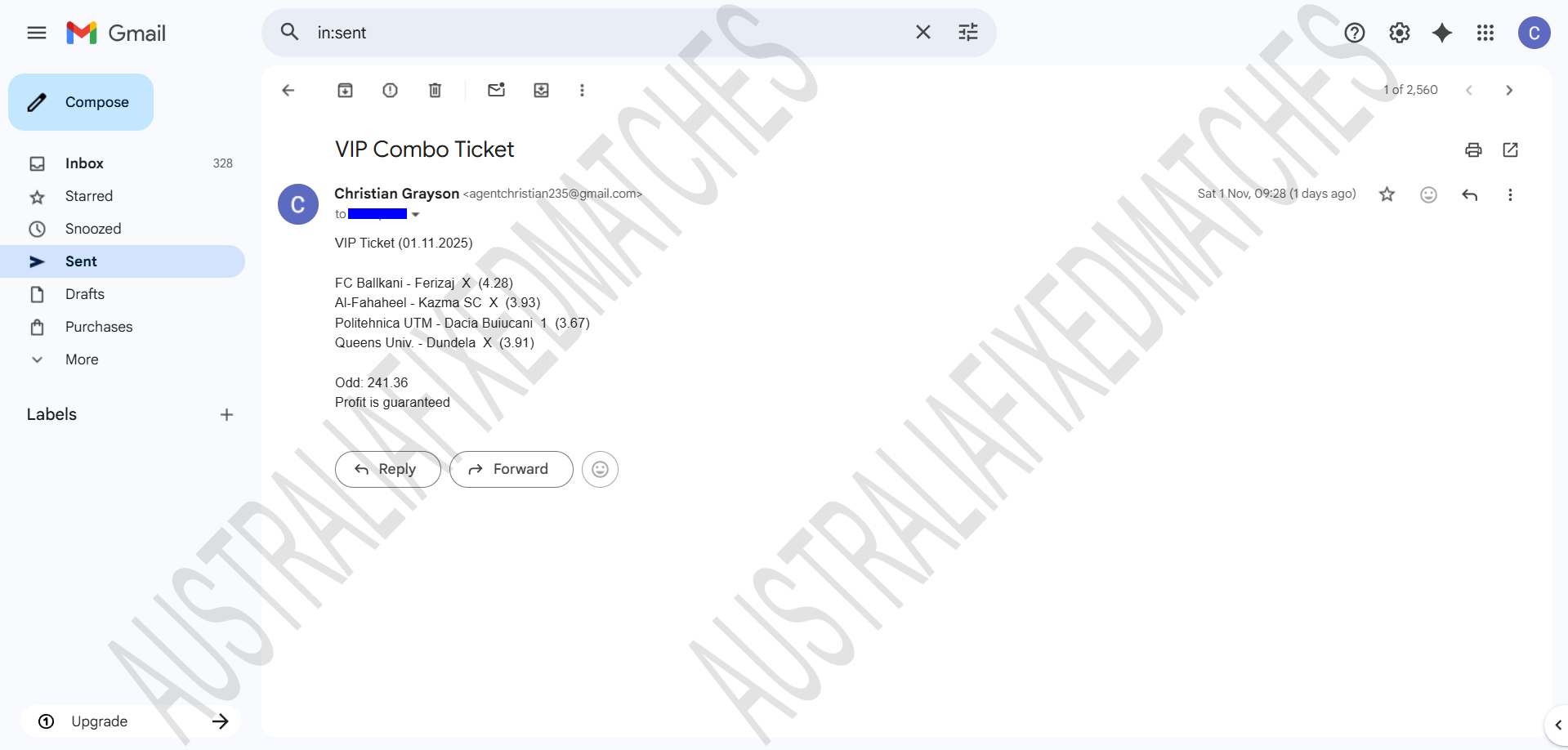Open the Gemini sparkle icon

1442,33
